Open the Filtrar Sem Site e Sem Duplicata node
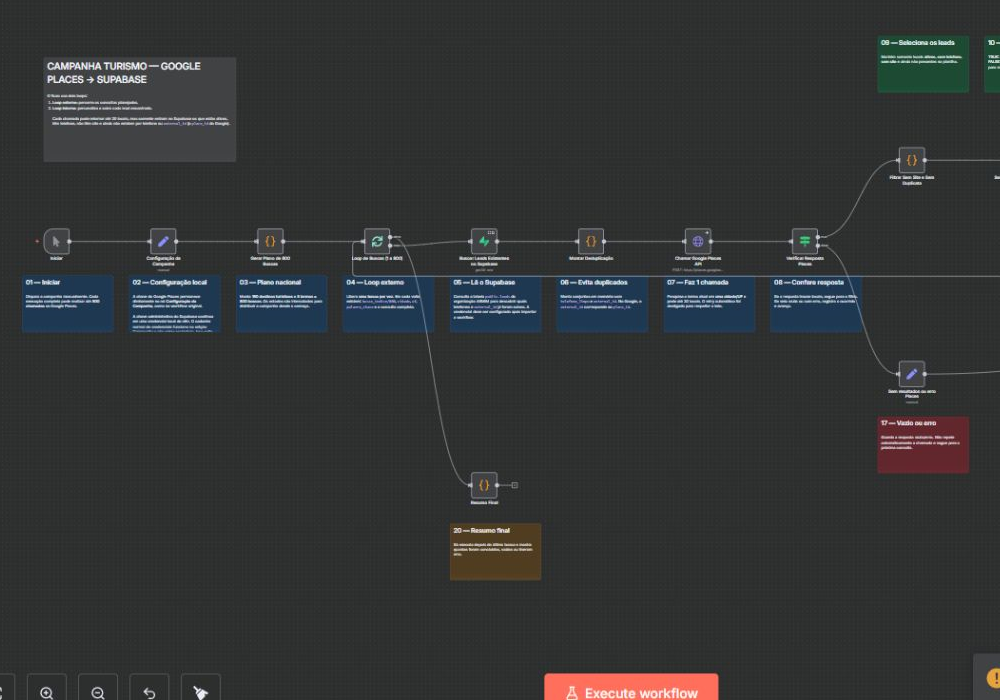1000x700 pixels. pyautogui.click(x=912, y=160)
